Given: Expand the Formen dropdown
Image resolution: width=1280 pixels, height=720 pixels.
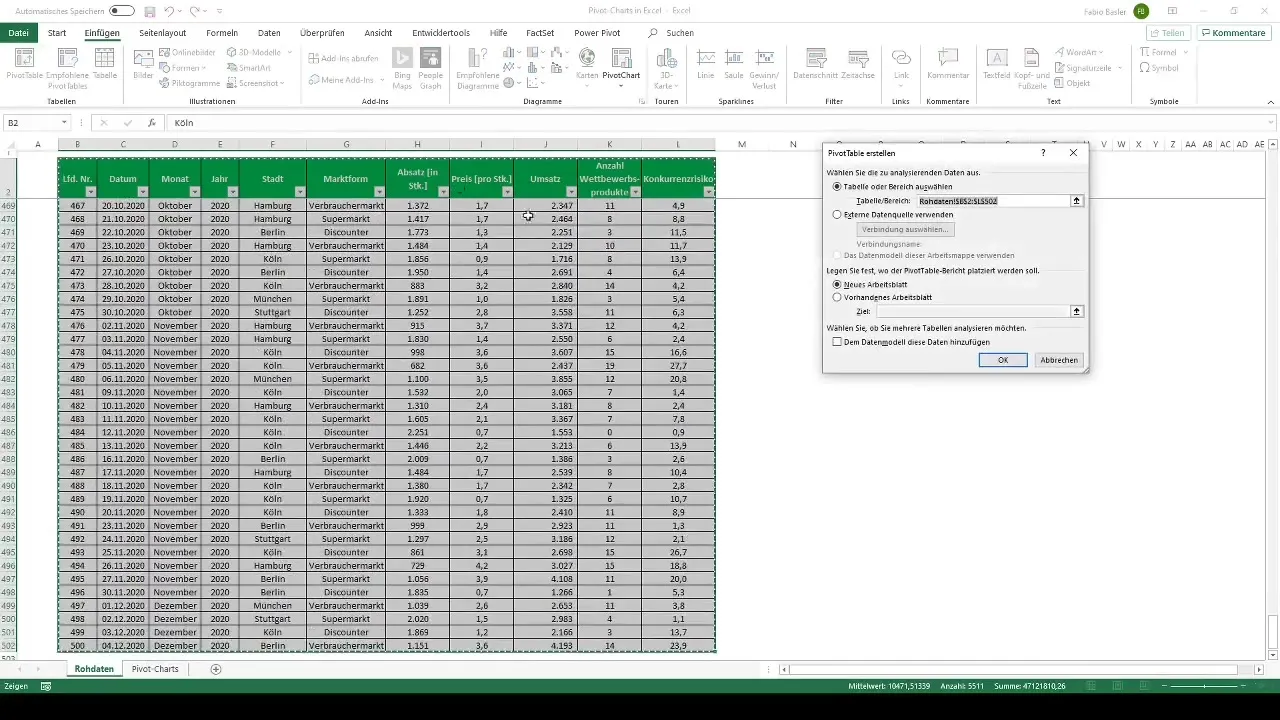Looking at the screenshot, I should (x=203, y=68).
